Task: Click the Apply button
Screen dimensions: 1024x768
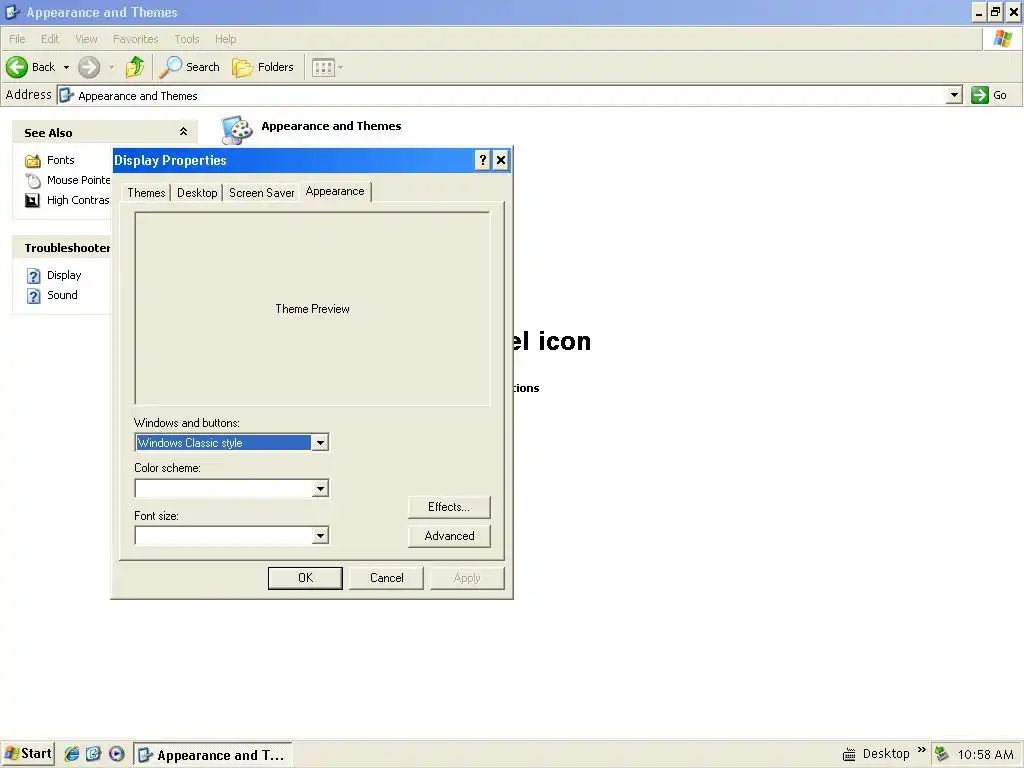Action: 467,578
